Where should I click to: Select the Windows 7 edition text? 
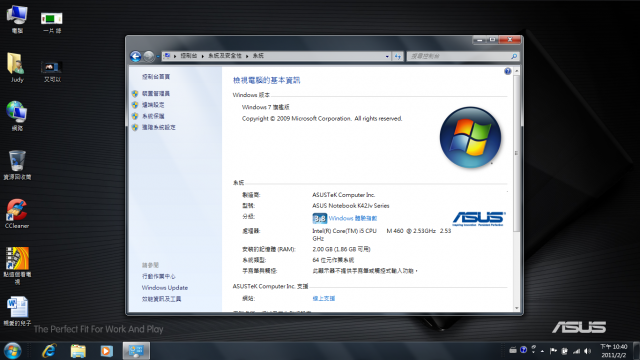pos(266,107)
